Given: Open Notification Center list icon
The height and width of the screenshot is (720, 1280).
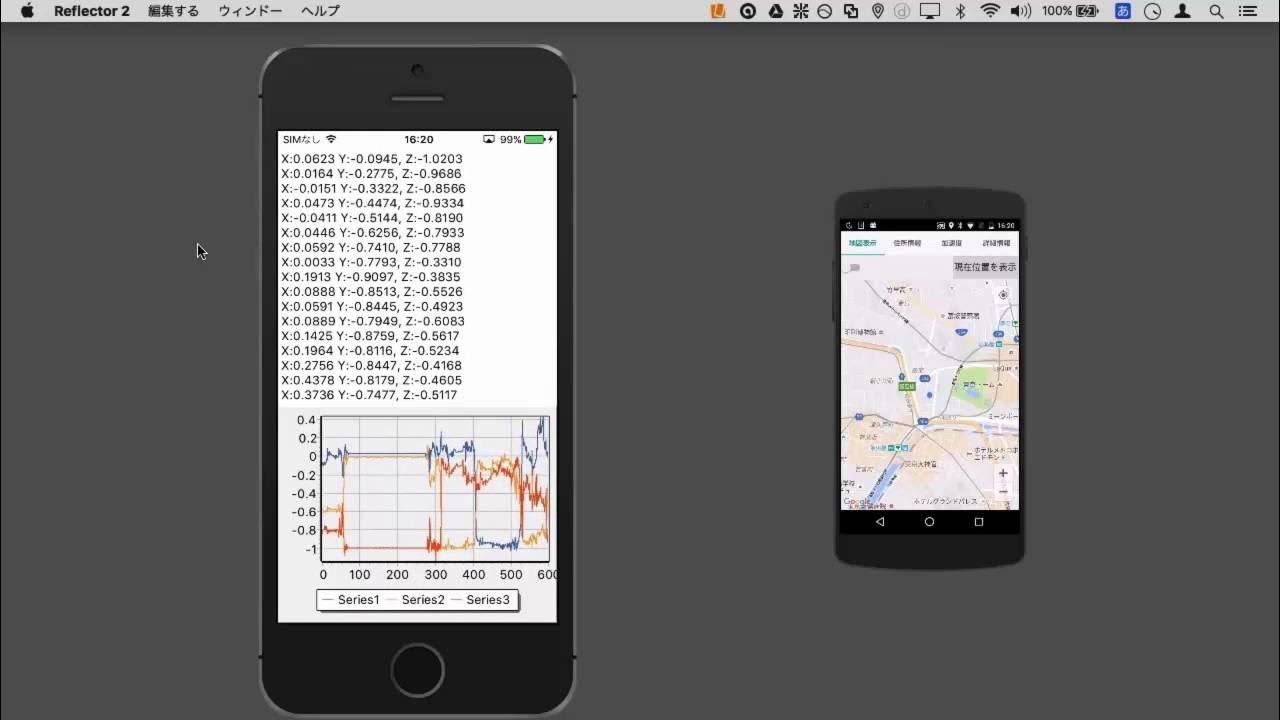Looking at the screenshot, I should [1248, 11].
